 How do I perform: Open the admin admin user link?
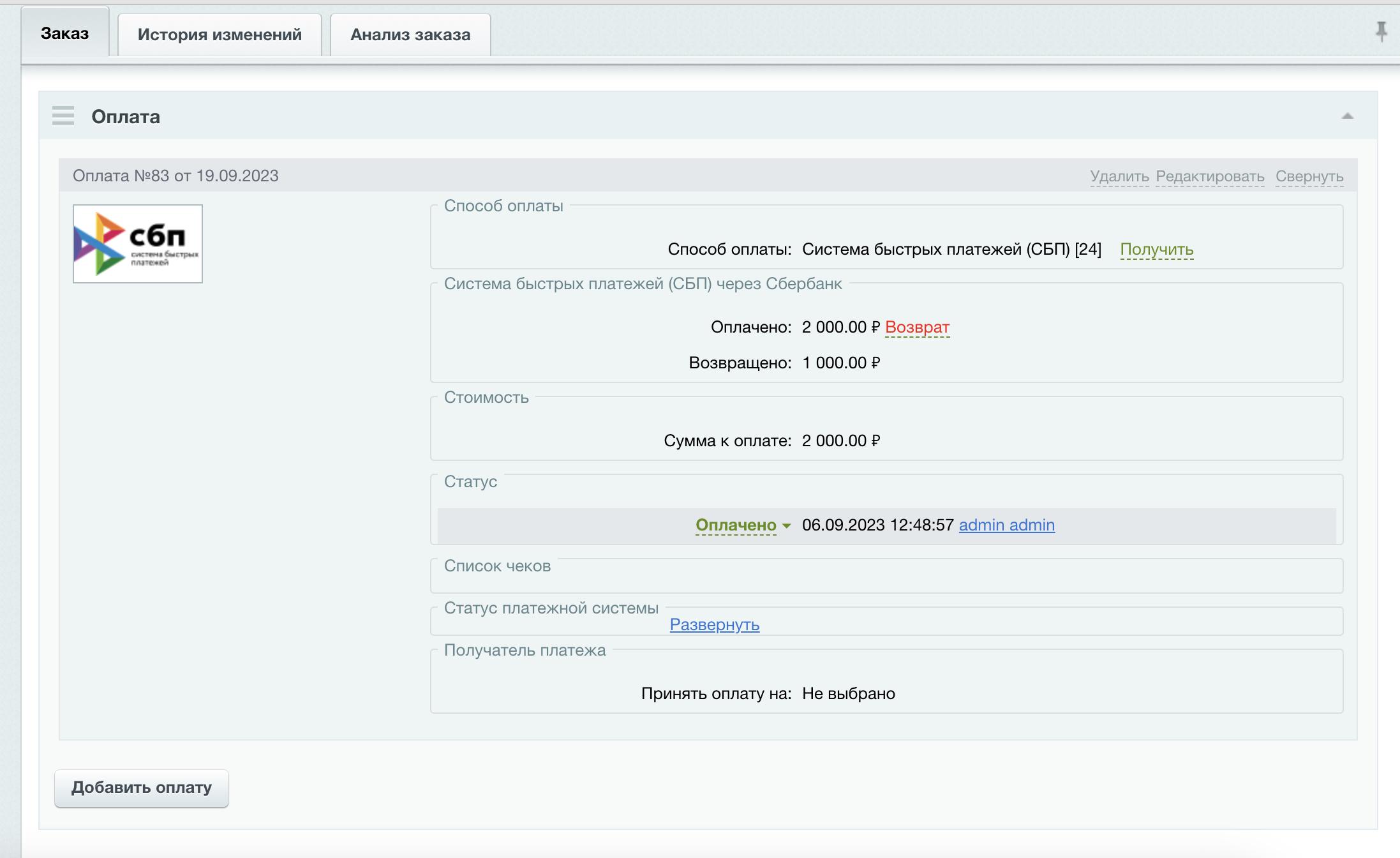pos(1006,525)
